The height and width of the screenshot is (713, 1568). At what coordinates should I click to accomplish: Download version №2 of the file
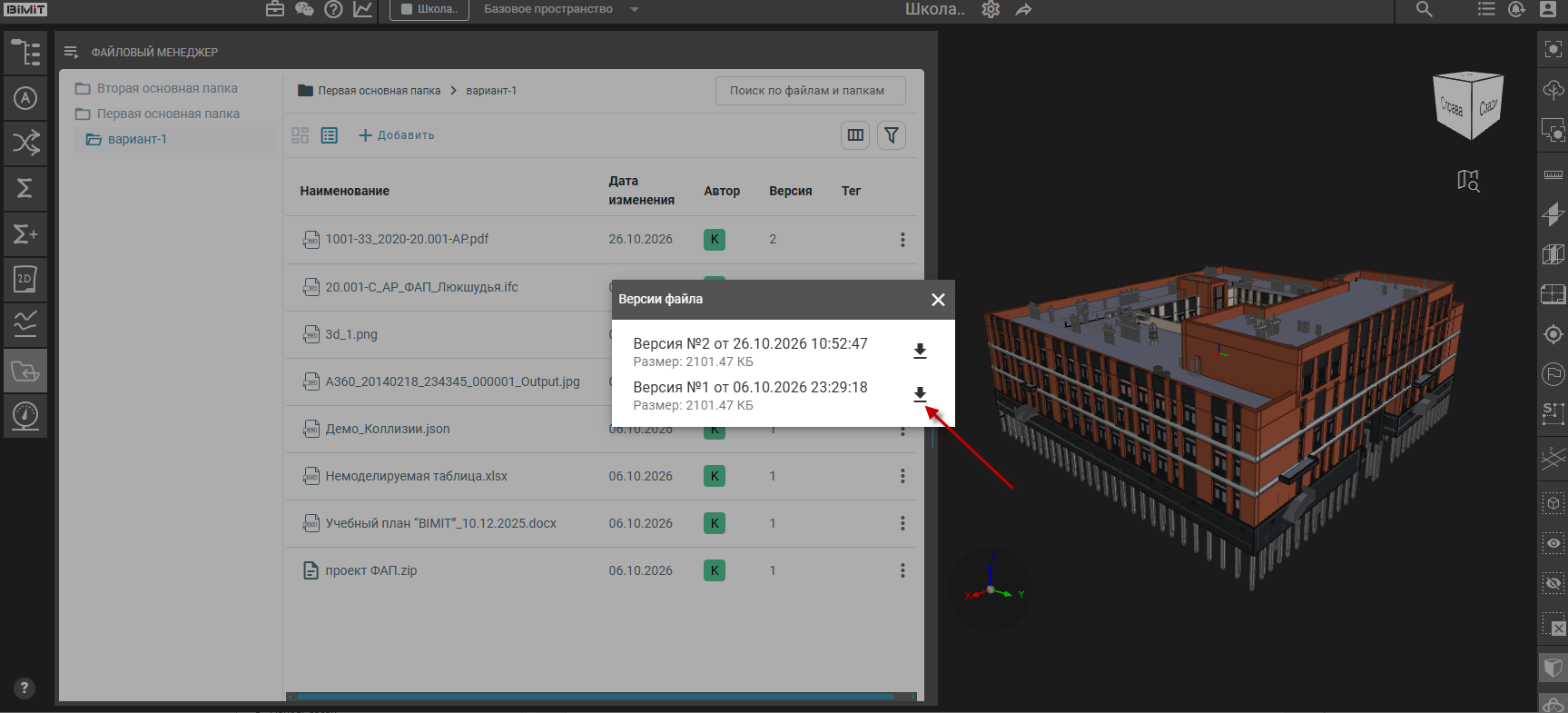click(920, 351)
